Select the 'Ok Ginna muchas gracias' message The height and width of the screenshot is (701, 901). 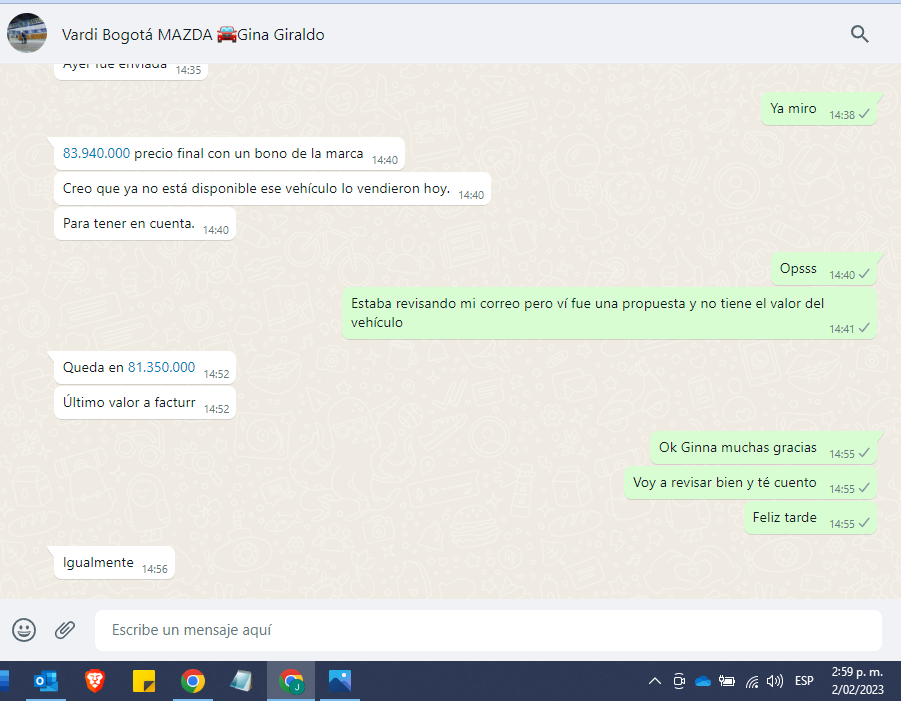coord(763,448)
